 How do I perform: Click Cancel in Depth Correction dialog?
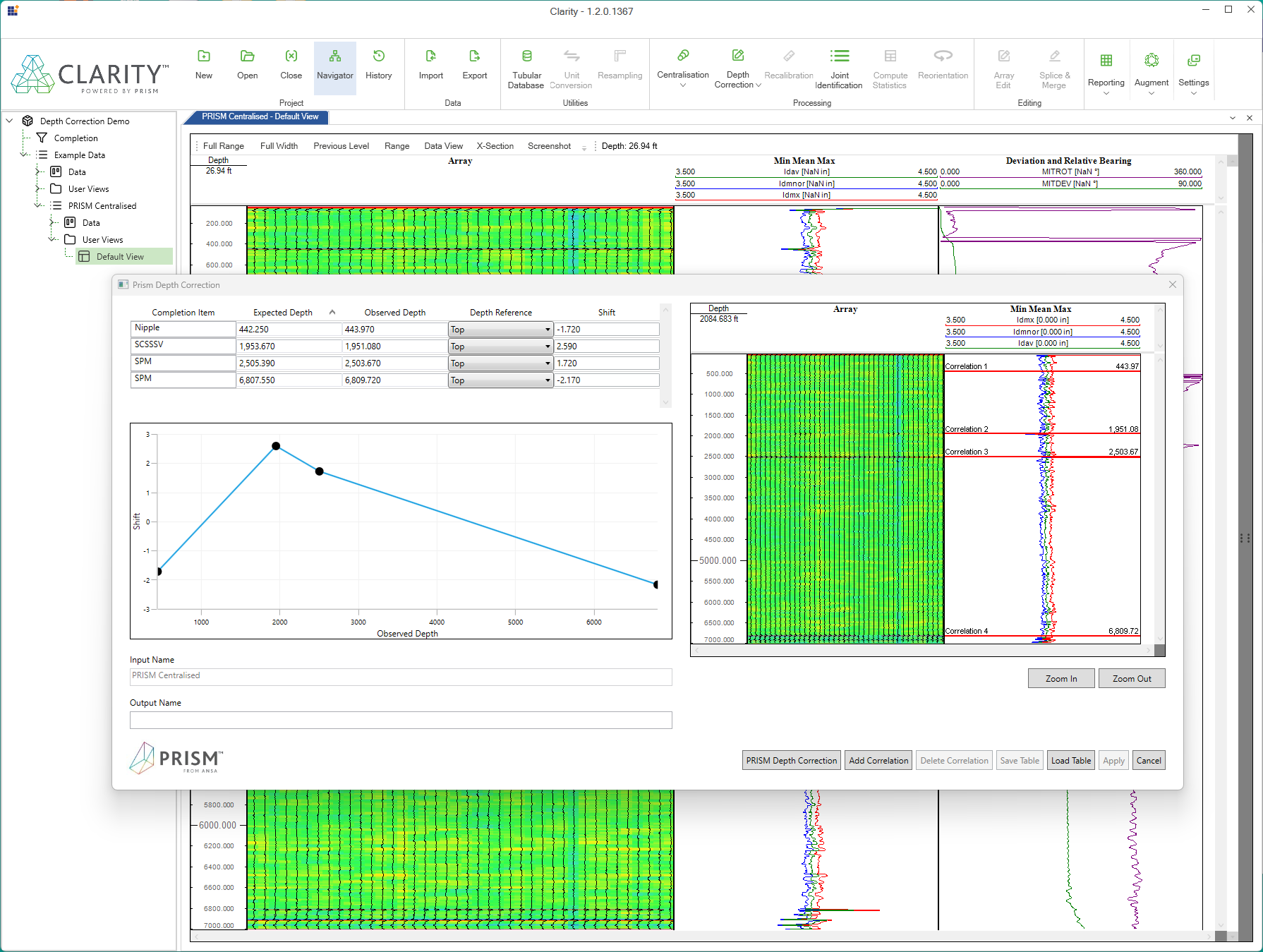point(1148,761)
